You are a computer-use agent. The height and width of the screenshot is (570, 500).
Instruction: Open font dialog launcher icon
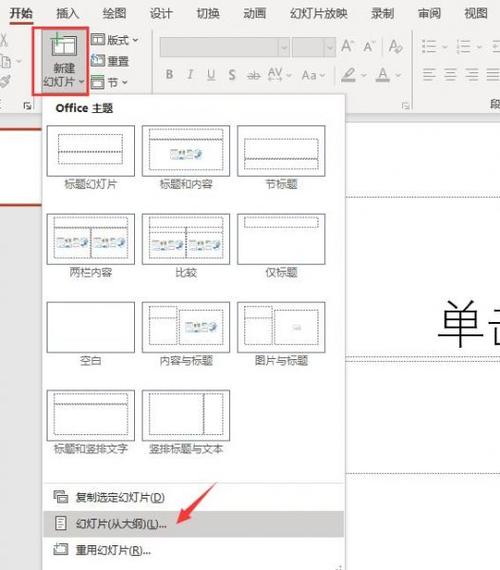pos(405,106)
